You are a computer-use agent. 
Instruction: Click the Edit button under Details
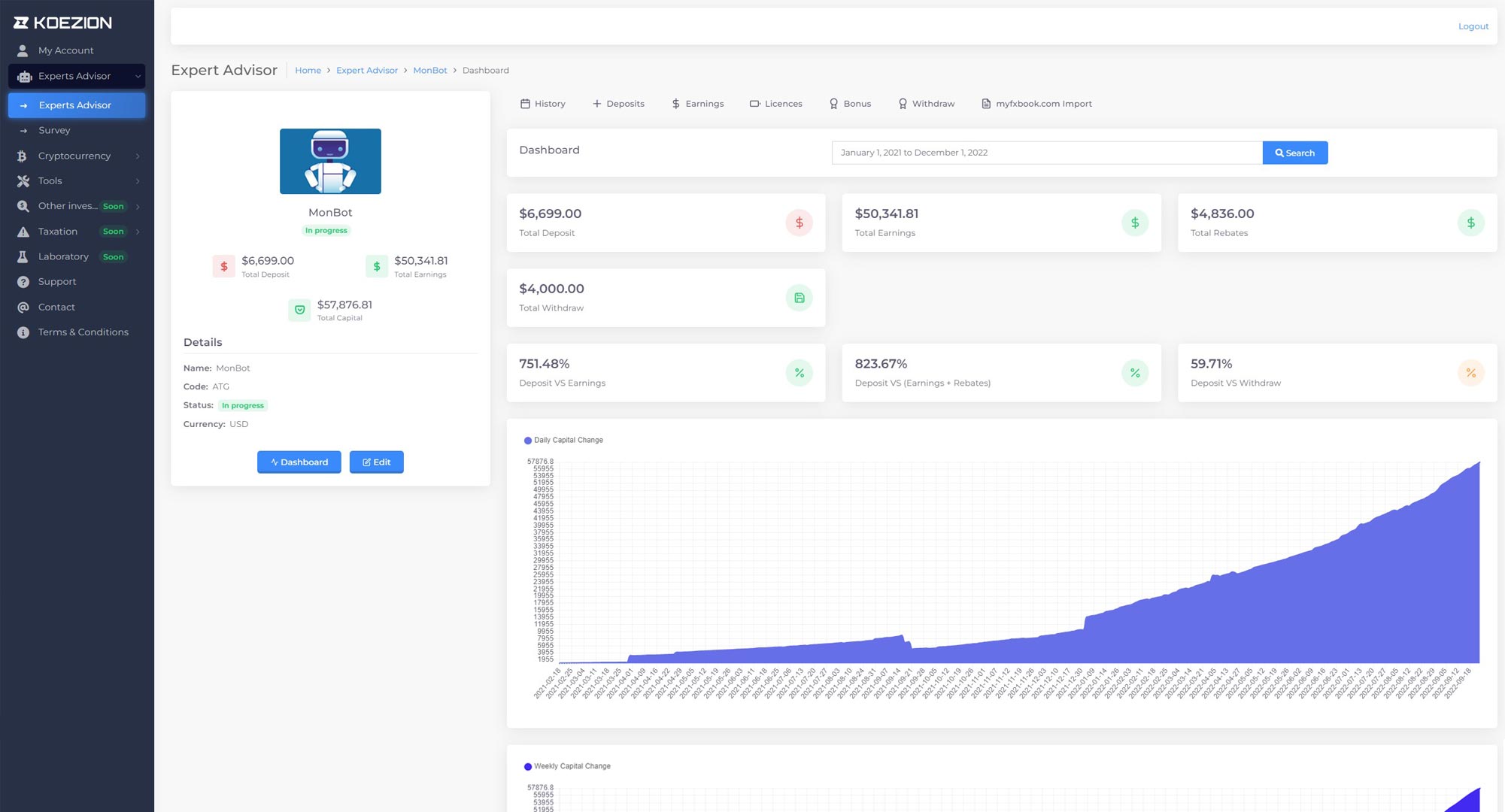376,462
